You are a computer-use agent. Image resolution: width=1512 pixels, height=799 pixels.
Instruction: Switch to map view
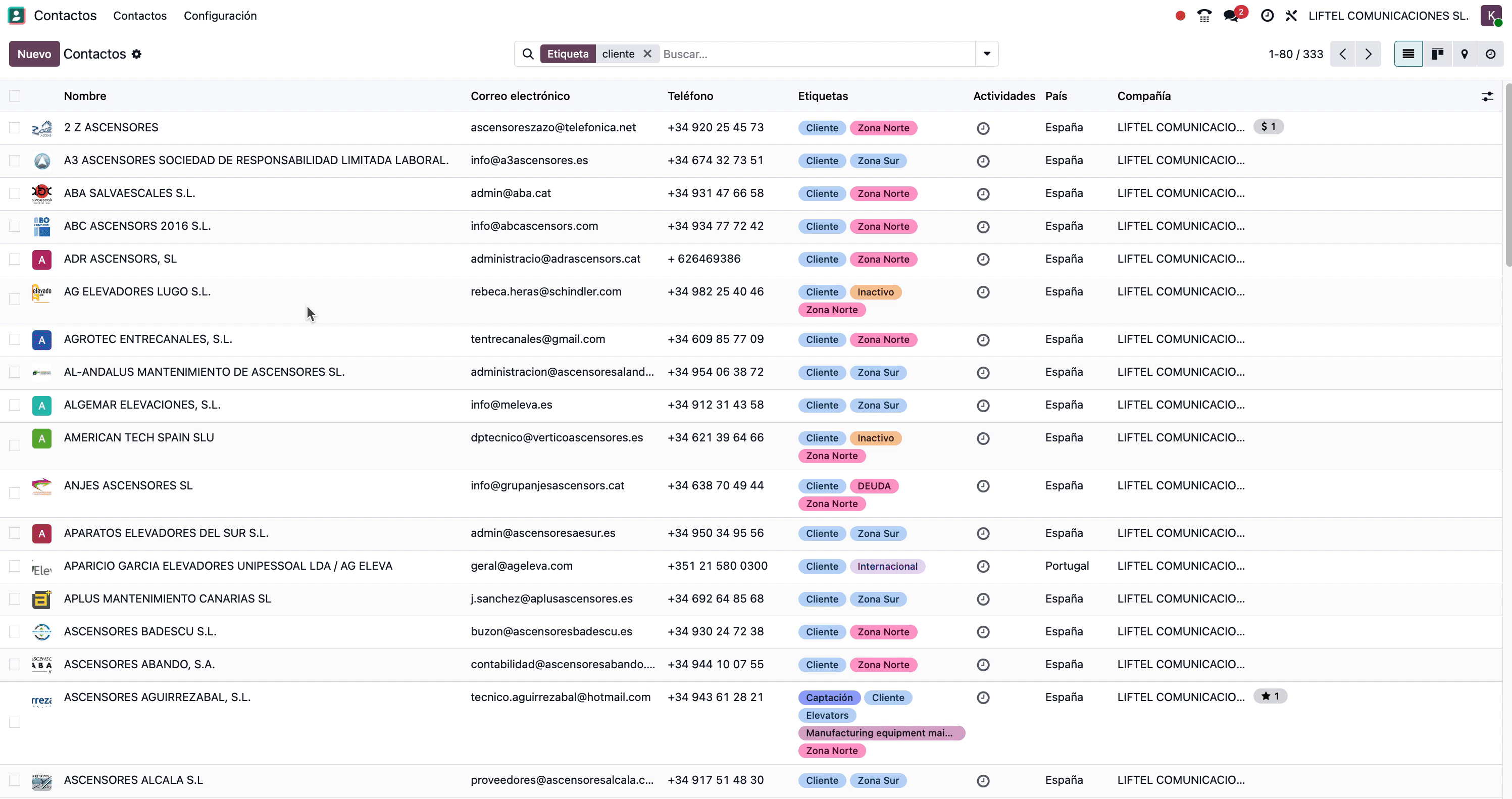[1464, 54]
